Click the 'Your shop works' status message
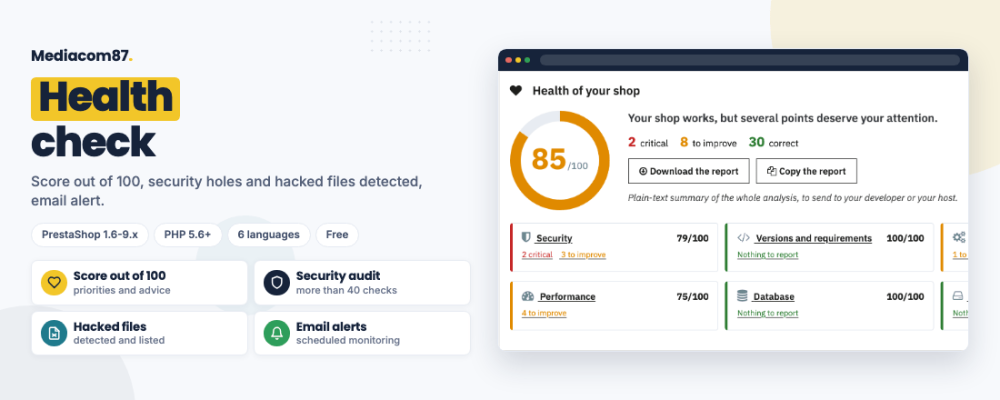 783,118
